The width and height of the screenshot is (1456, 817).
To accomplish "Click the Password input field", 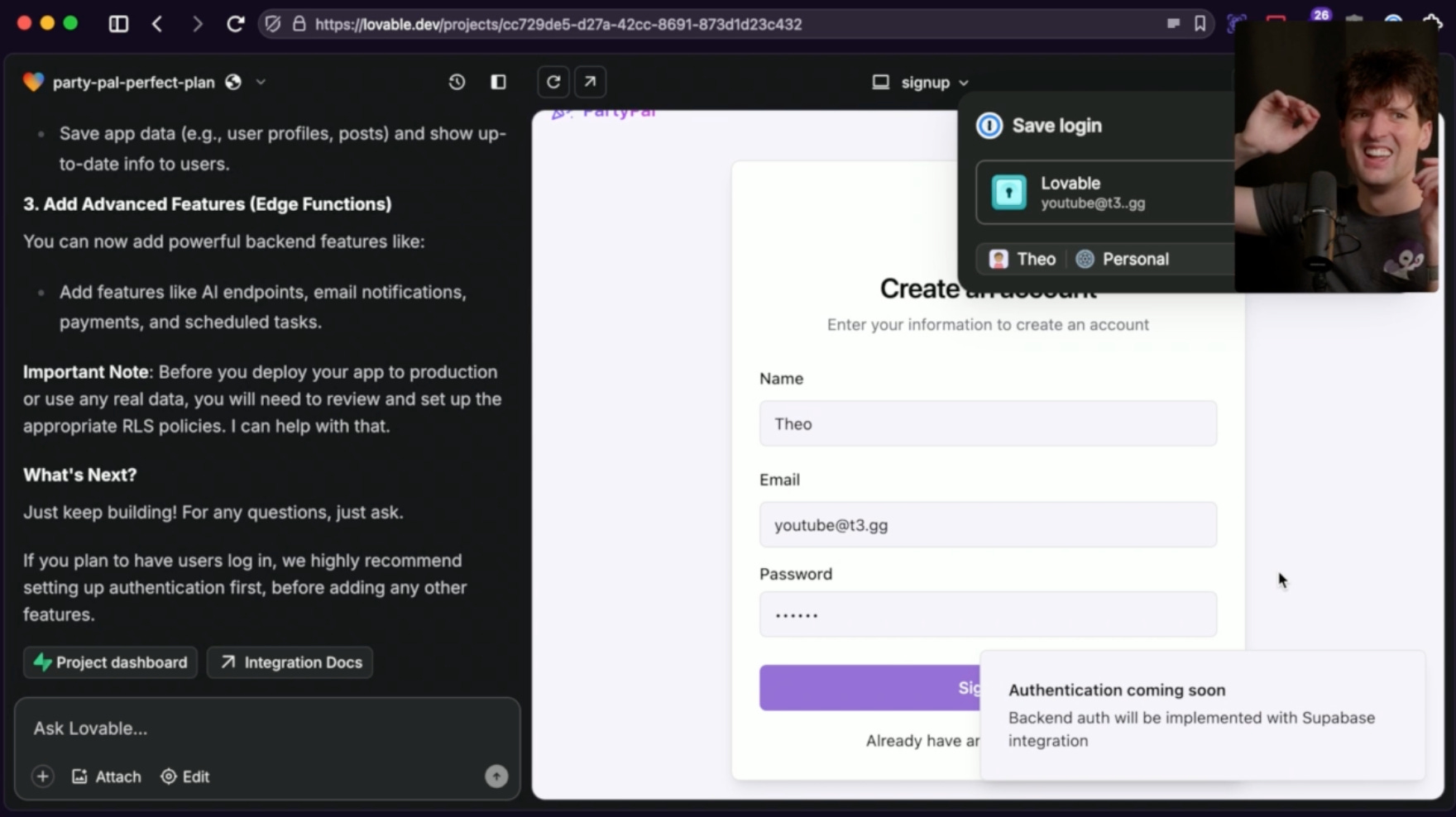I will click(x=988, y=614).
